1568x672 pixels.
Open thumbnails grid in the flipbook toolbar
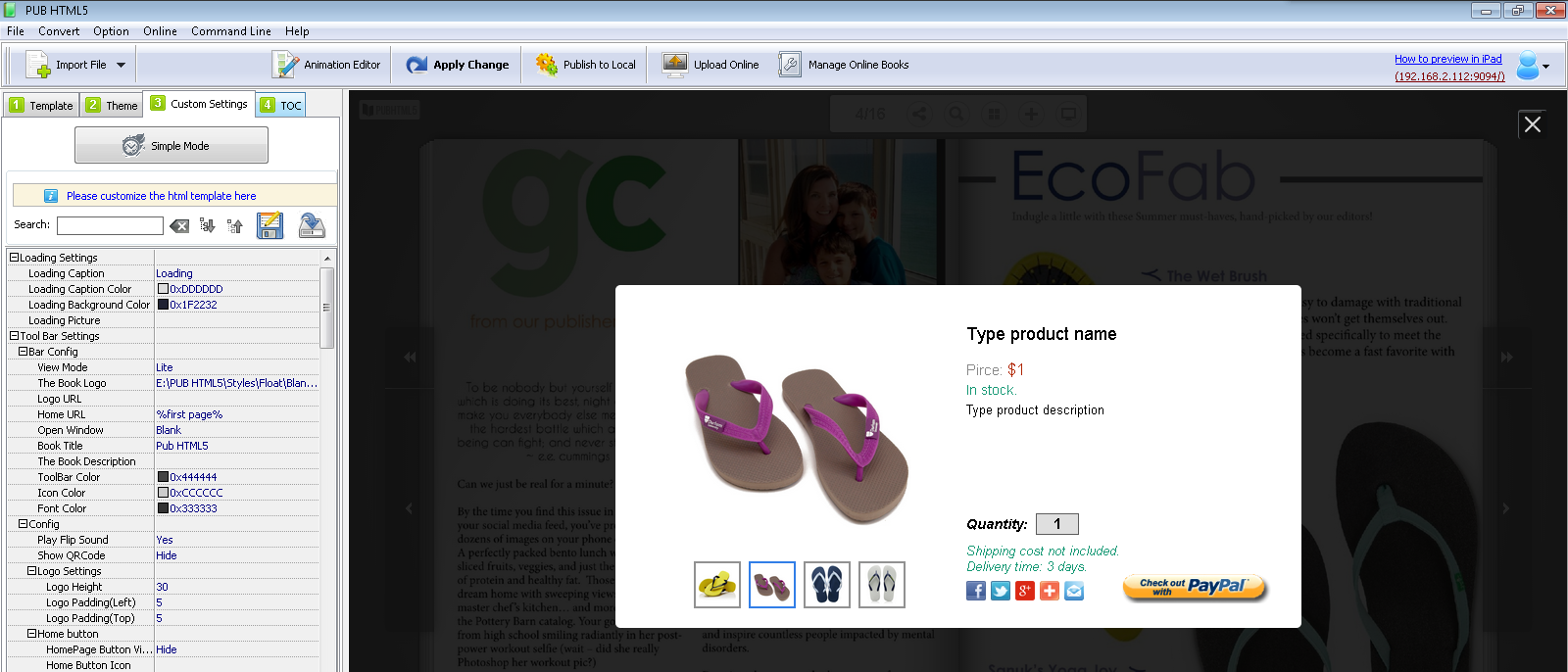994,114
